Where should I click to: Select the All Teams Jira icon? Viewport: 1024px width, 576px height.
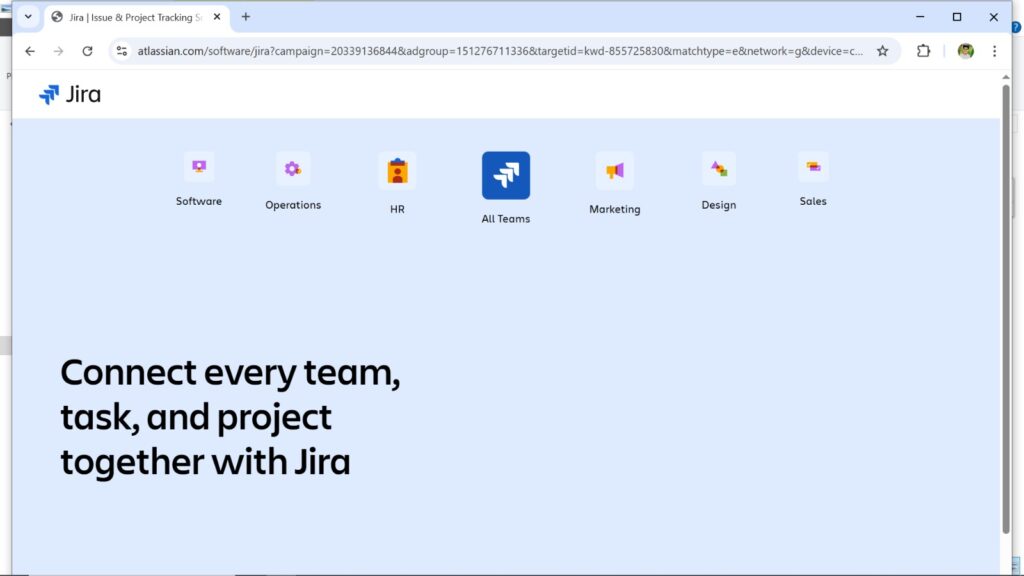pos(505,176)
